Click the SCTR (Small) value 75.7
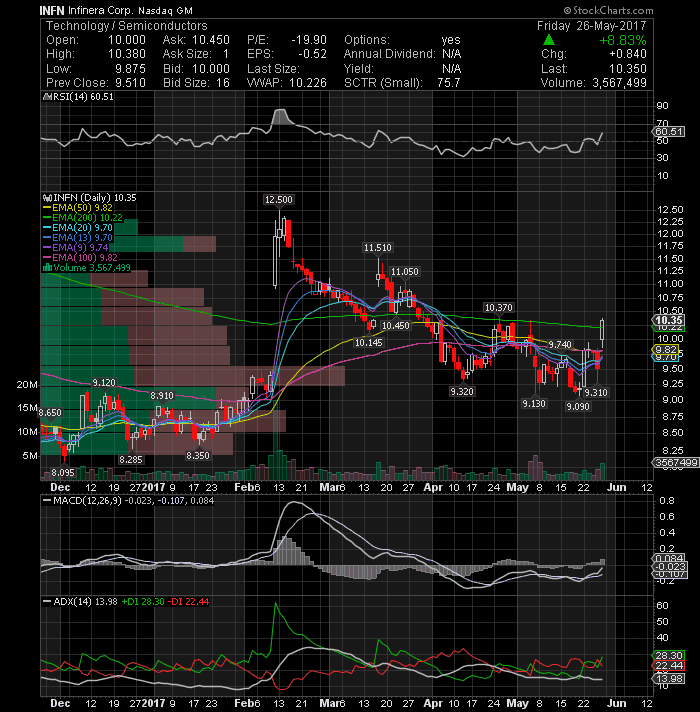700x712 pixels. (449, 83)
